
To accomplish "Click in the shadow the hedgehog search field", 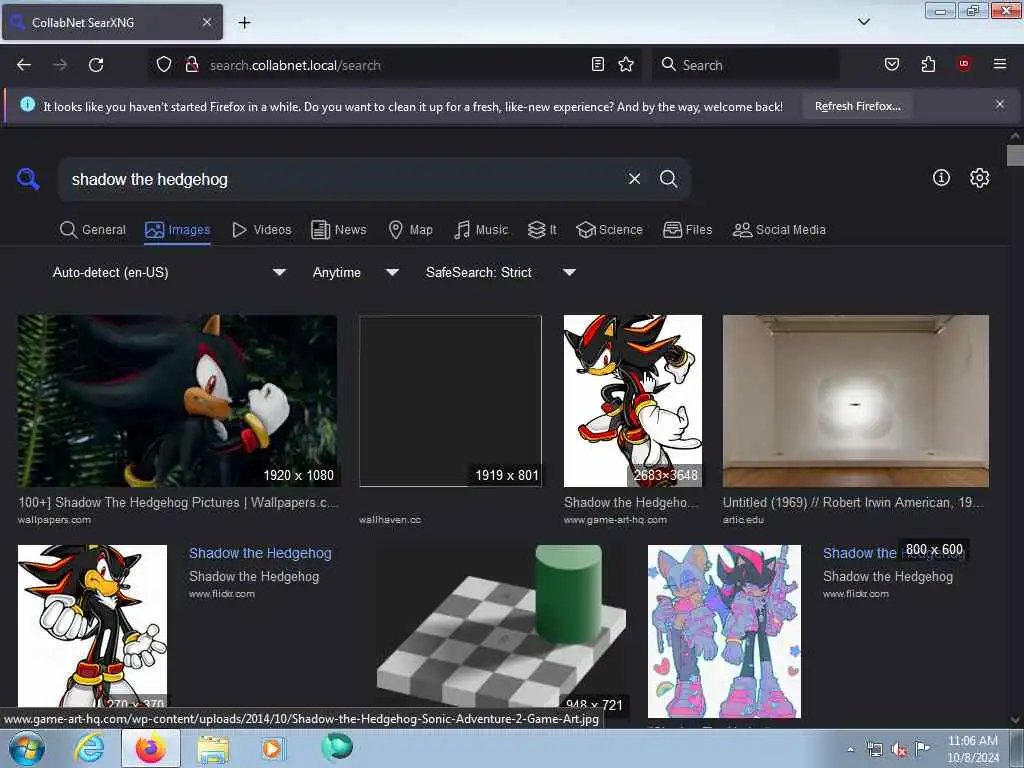I will pos(340,179).
